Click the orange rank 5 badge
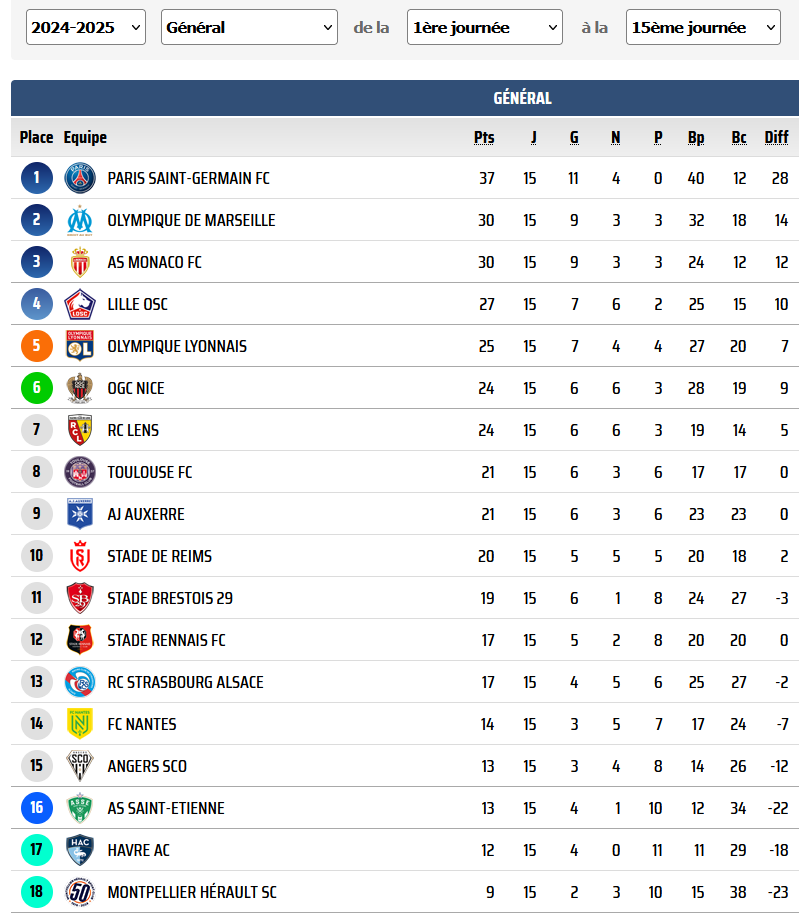The height and width of the screenshot is (915, 799). (x=37, y=346)
